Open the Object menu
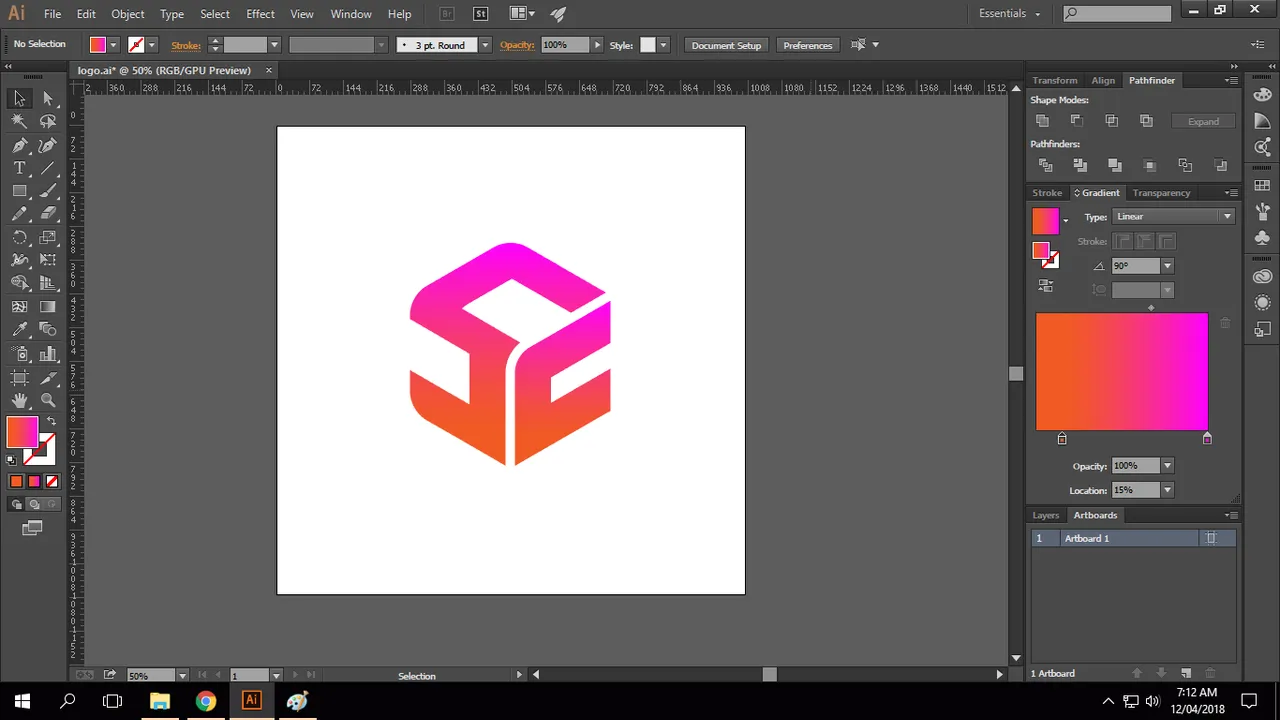 pos(128,14)
